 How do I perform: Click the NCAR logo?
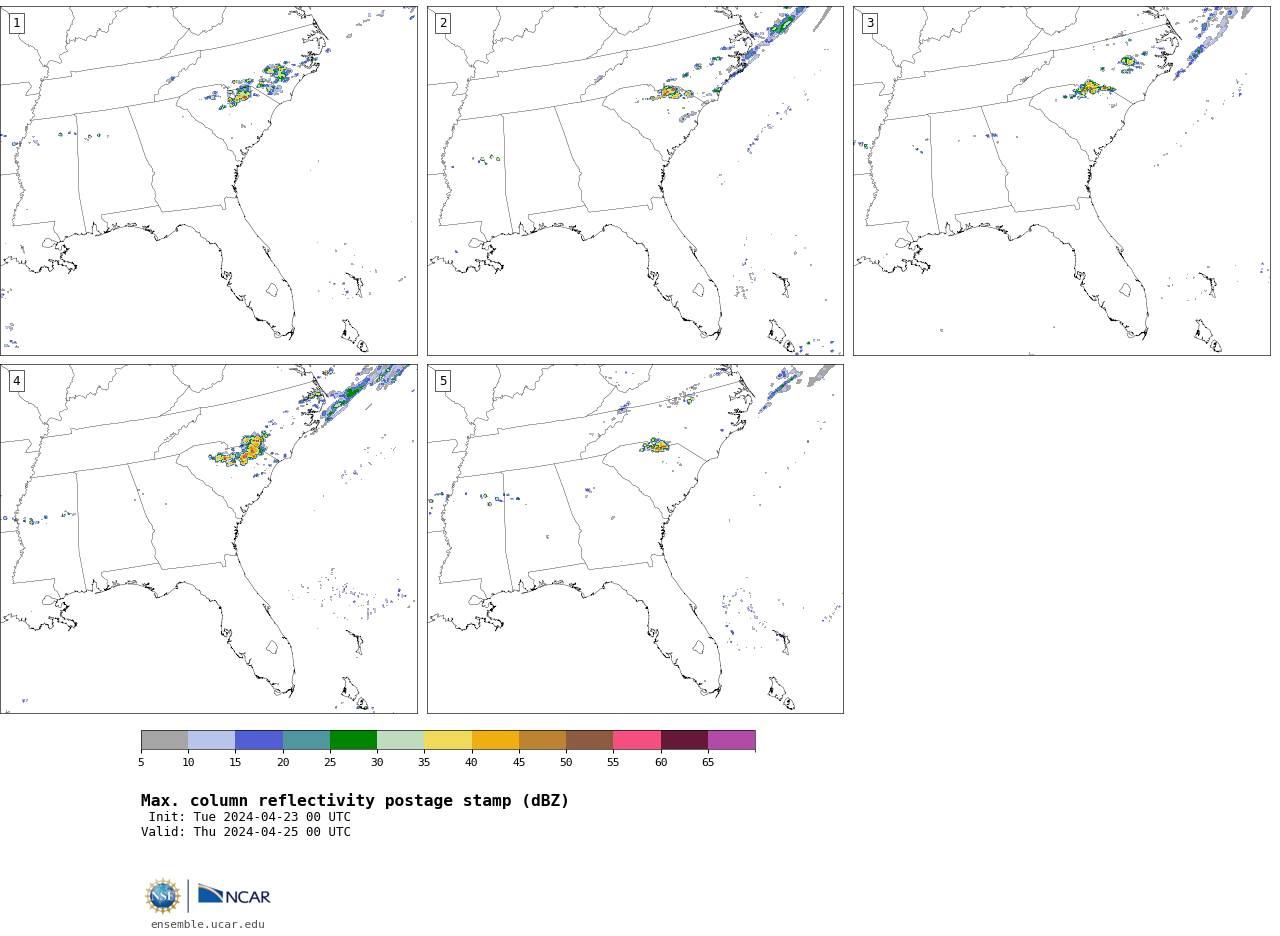point(234,895)
